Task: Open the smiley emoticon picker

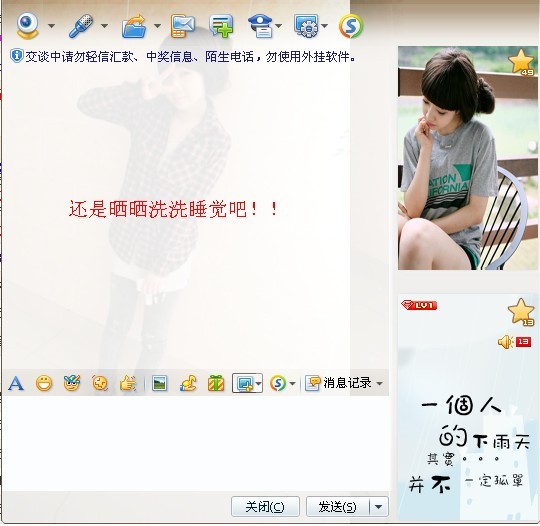Action: 44,383
